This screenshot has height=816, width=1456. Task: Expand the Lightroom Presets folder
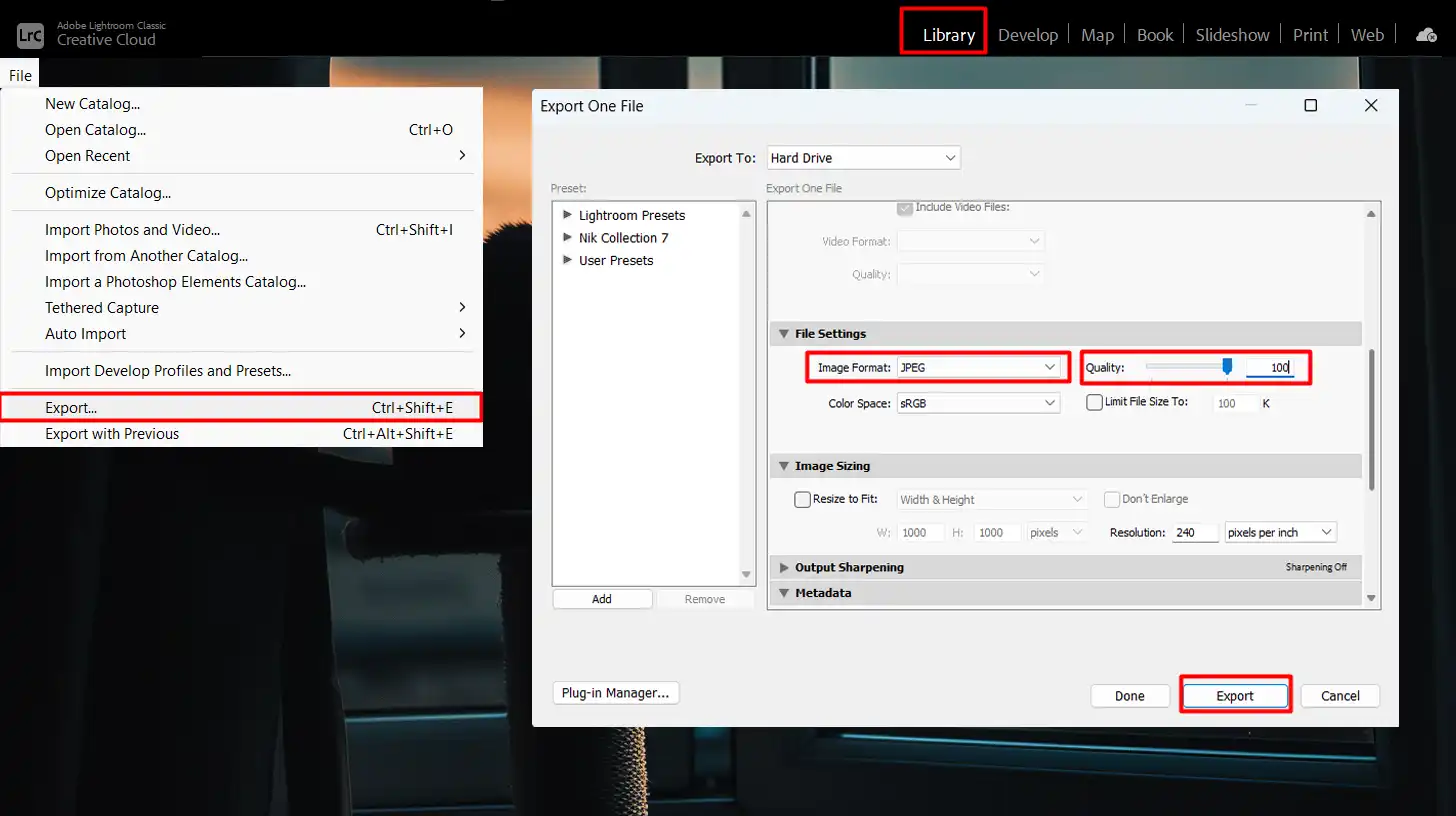pyautogui.click(x=568, y=215)
